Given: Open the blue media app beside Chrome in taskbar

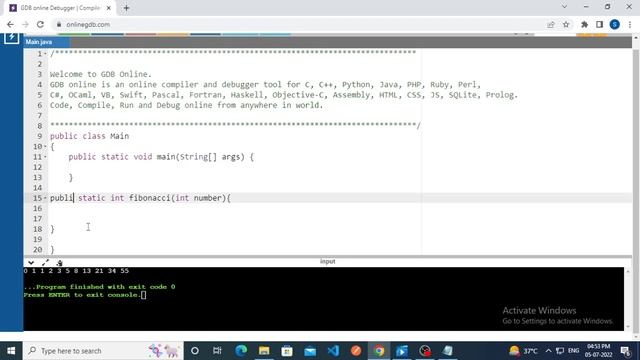Looking at the screenshot, I should pyautogui.click(x=402, y=351).
